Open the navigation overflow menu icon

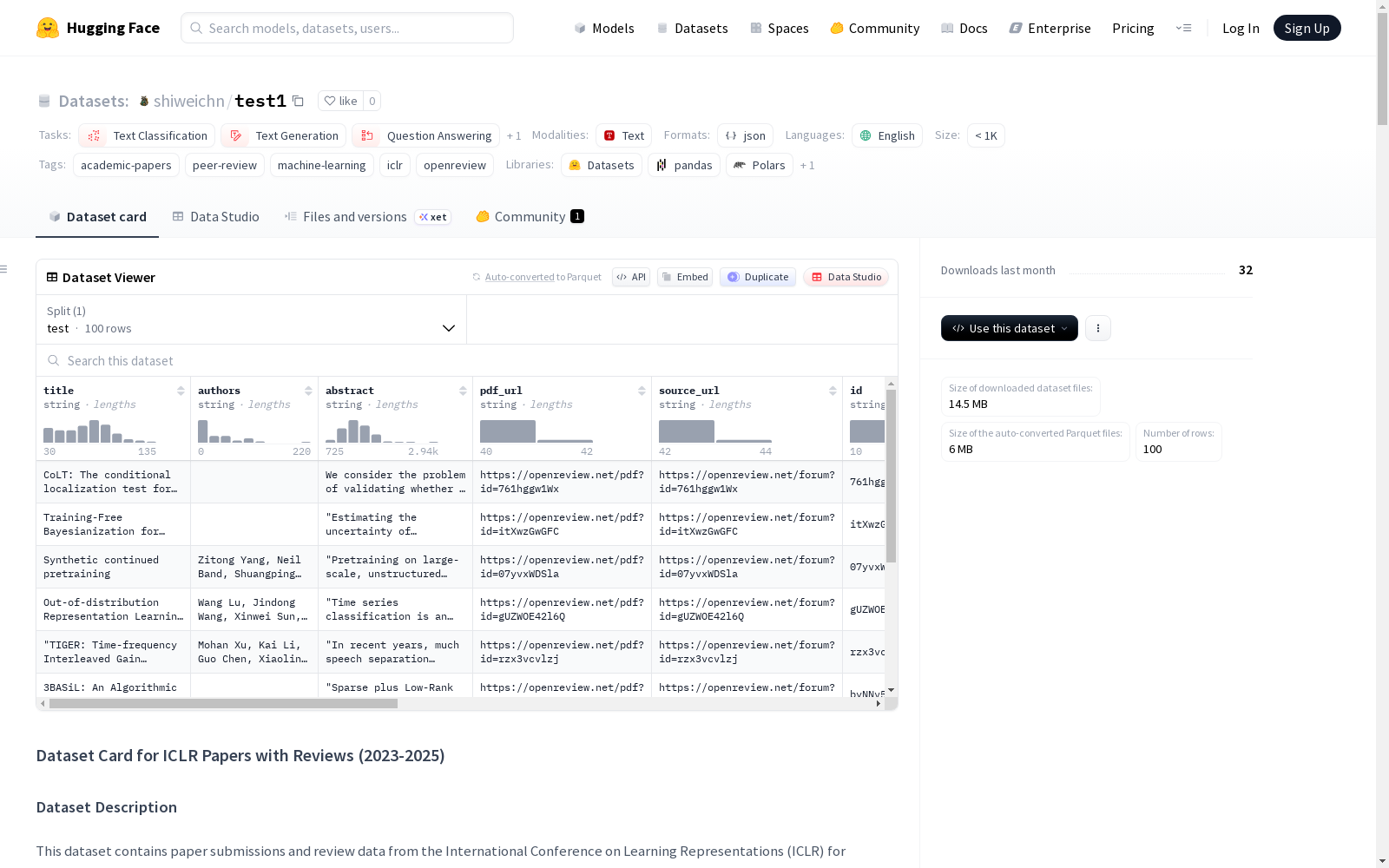(1183, 28)
